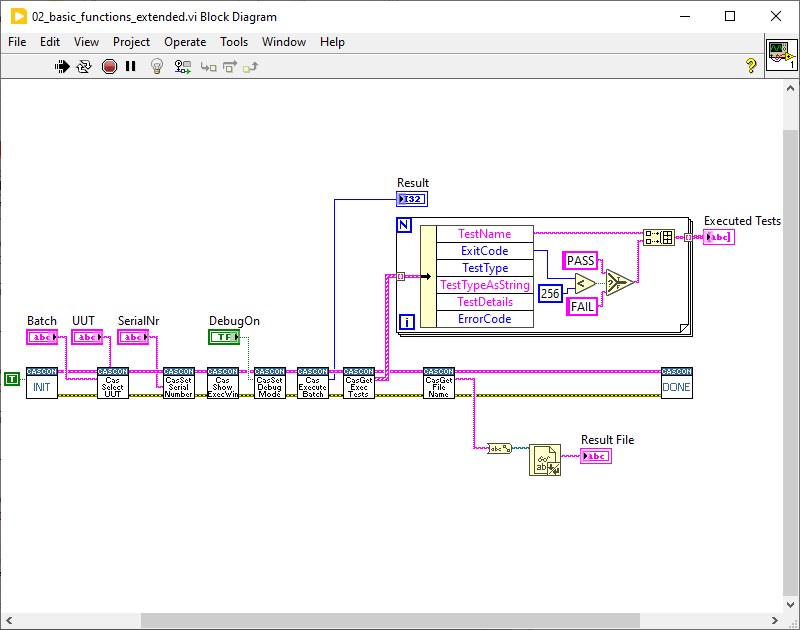Click TestType in the unbundle node
The height and width of the screenshot is (630, 800).
coord(485,268)
